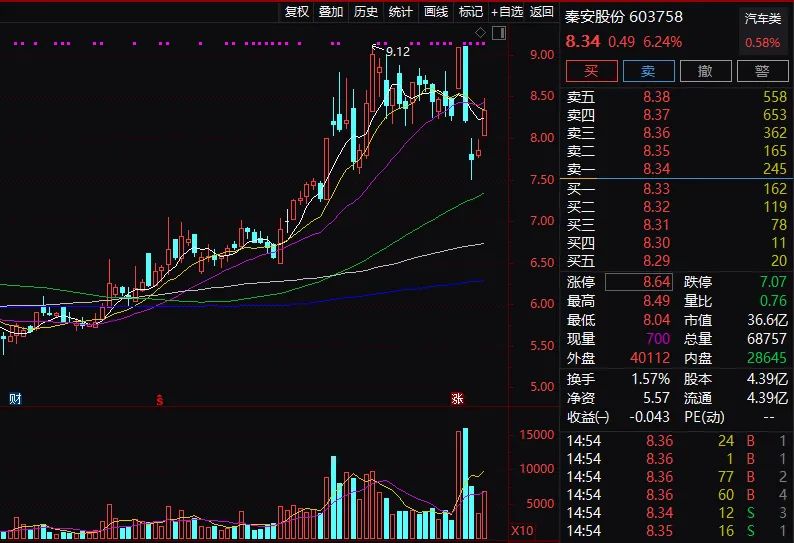Select the 14:54 trade with 12 lots

point(676,513)
